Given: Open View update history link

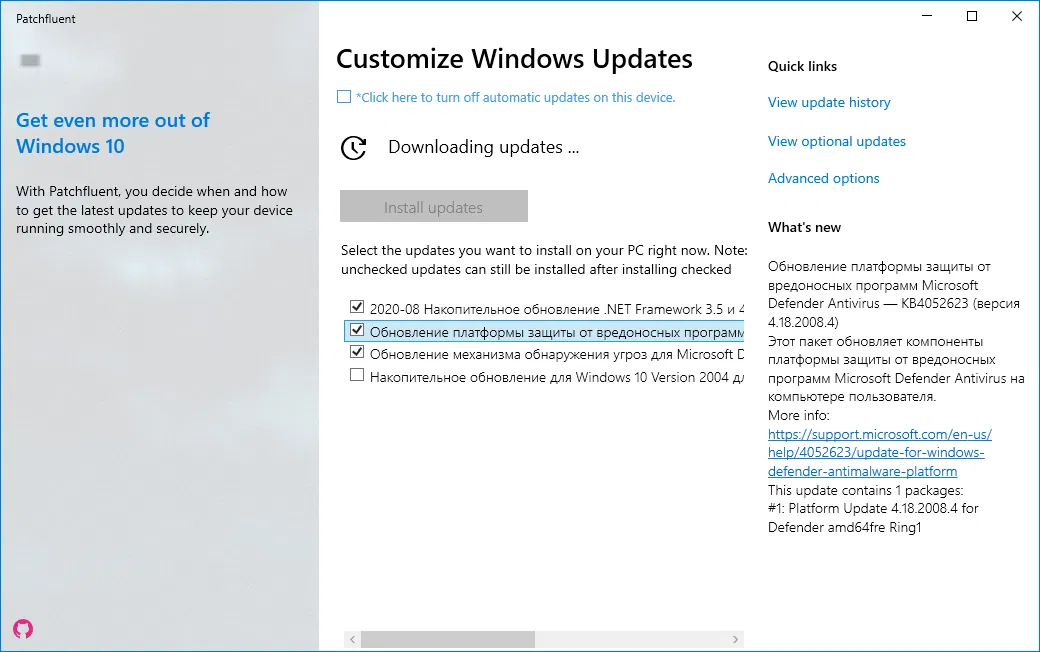Looking at the screenshot, I should pyautogui.click(x=828, y=102).
